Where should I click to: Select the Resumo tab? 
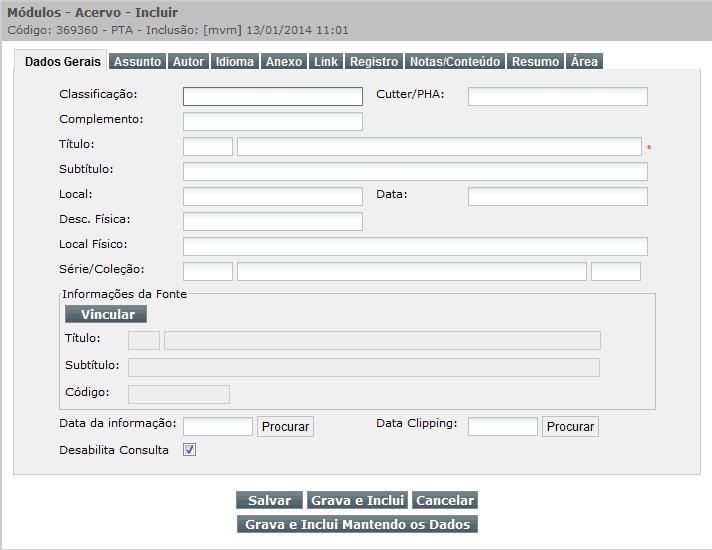point(536,61)
